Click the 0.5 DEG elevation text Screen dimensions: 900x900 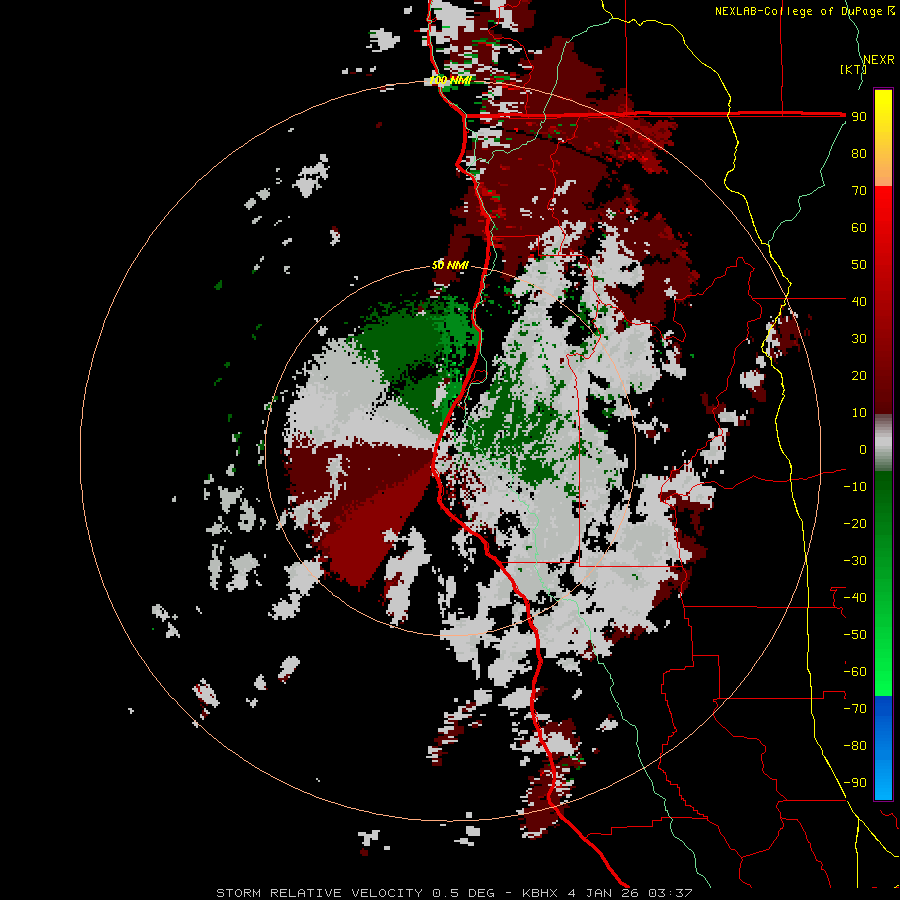[463, 893]
